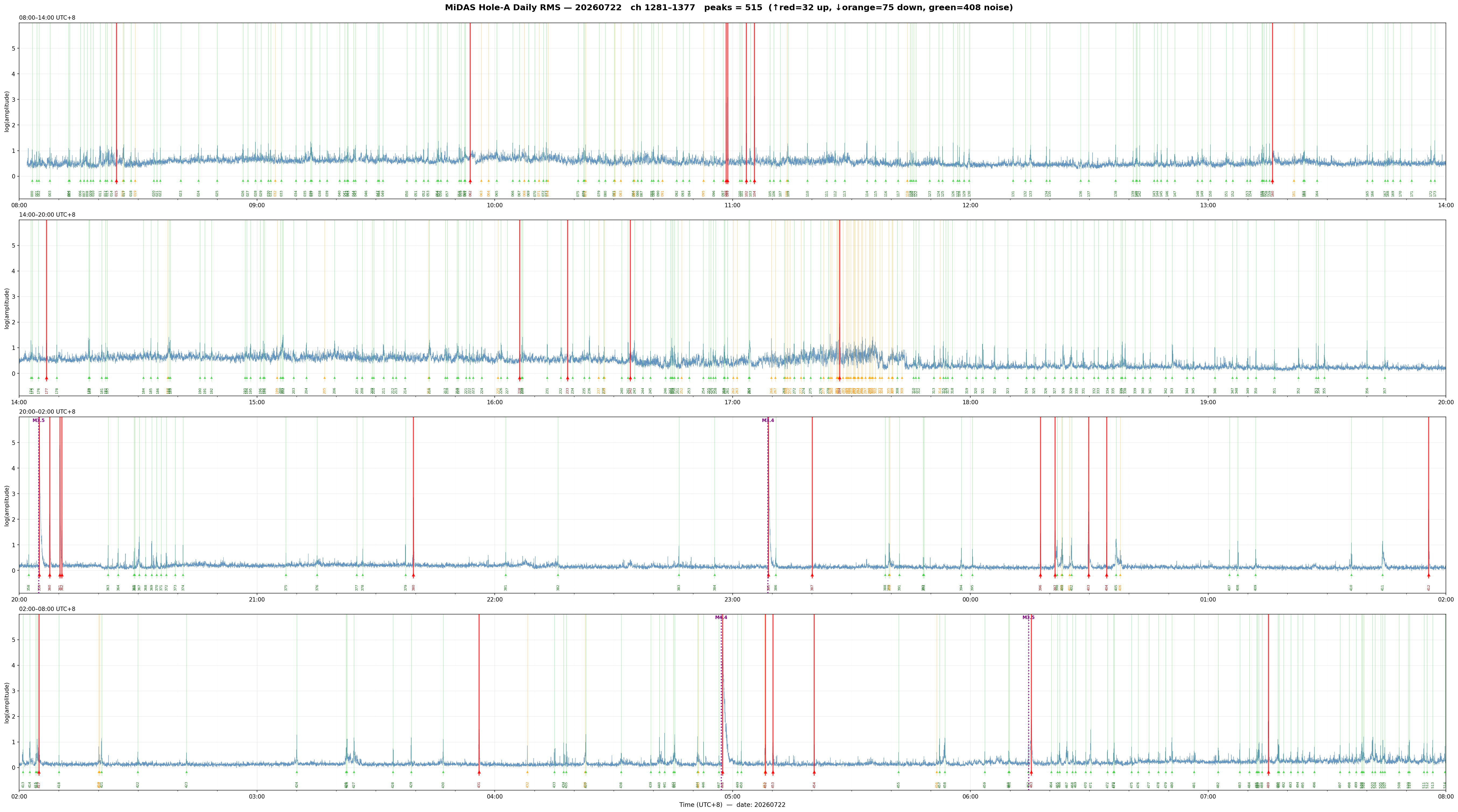The width and height of the screenshot is (1458, 812).
Task: Click the peak number label 430
Action: pyautogui.click(x=443, y=785)
